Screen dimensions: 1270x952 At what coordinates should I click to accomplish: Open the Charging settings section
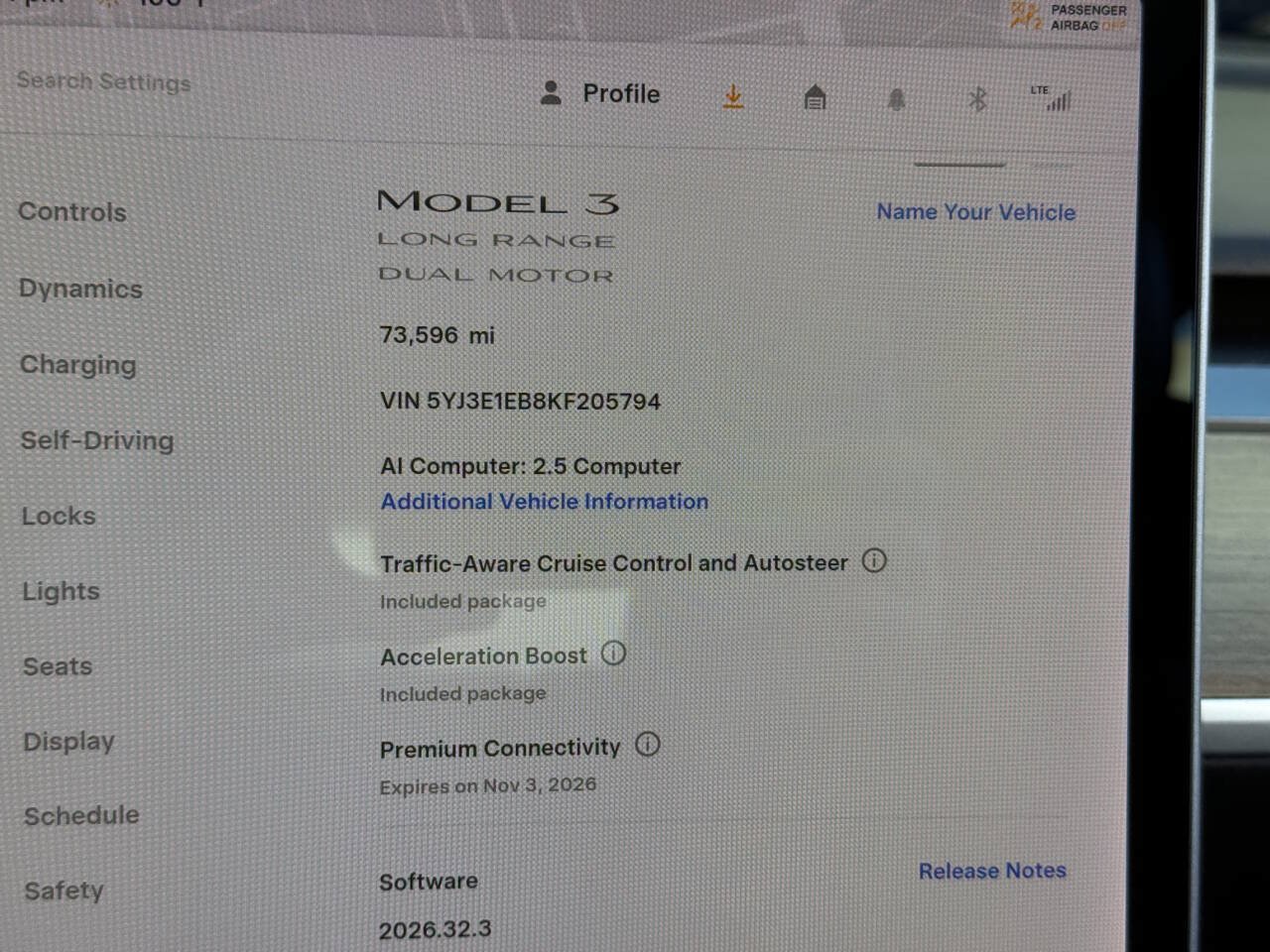78,365
